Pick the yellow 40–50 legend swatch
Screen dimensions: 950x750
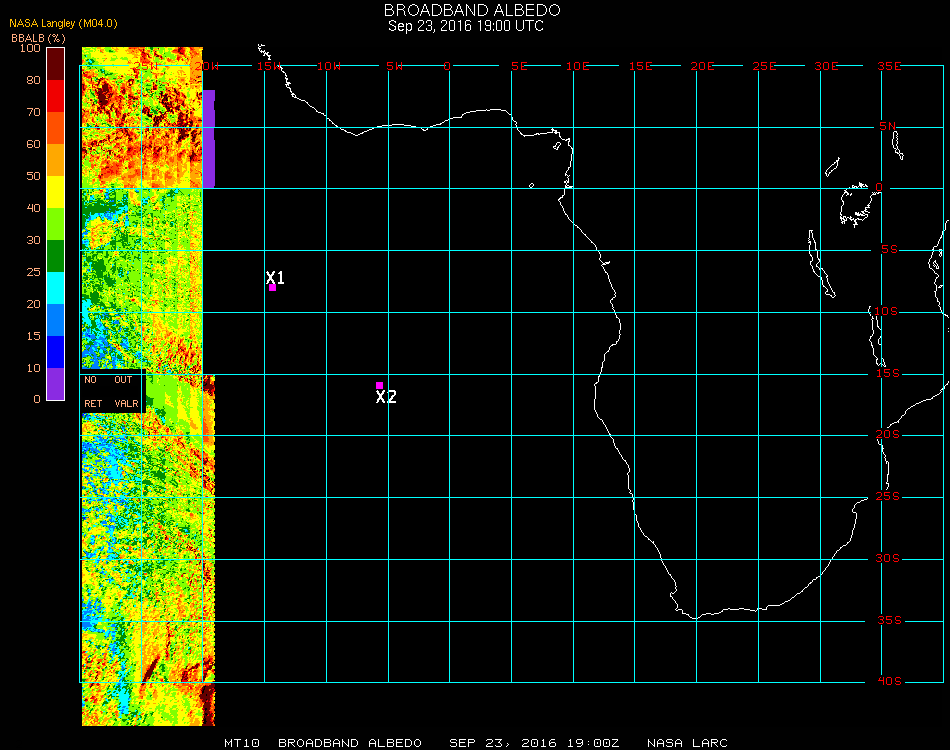(x=56, y=191)
